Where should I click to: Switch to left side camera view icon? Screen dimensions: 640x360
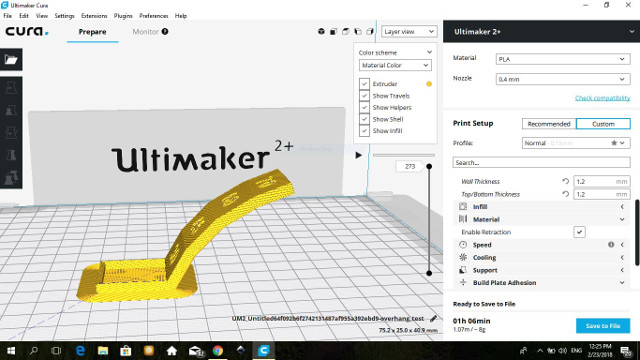pos(358,31)
